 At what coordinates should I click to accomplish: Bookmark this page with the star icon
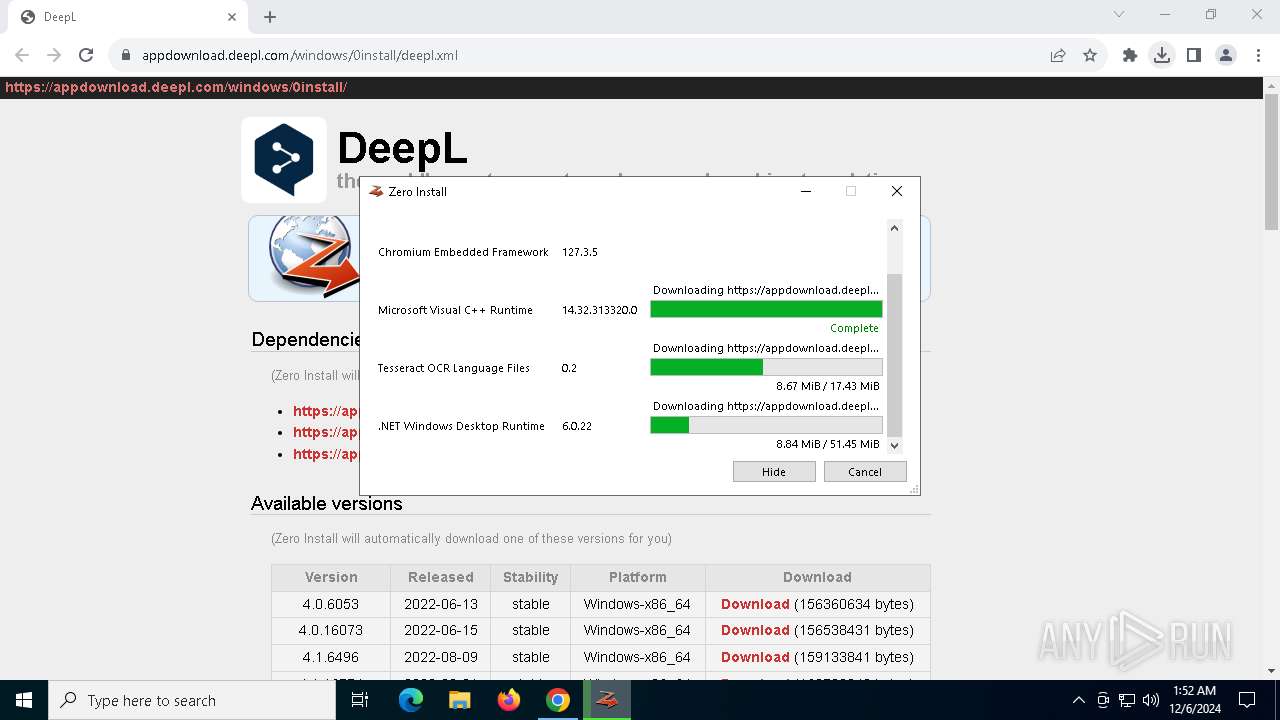pos(1090,55)
